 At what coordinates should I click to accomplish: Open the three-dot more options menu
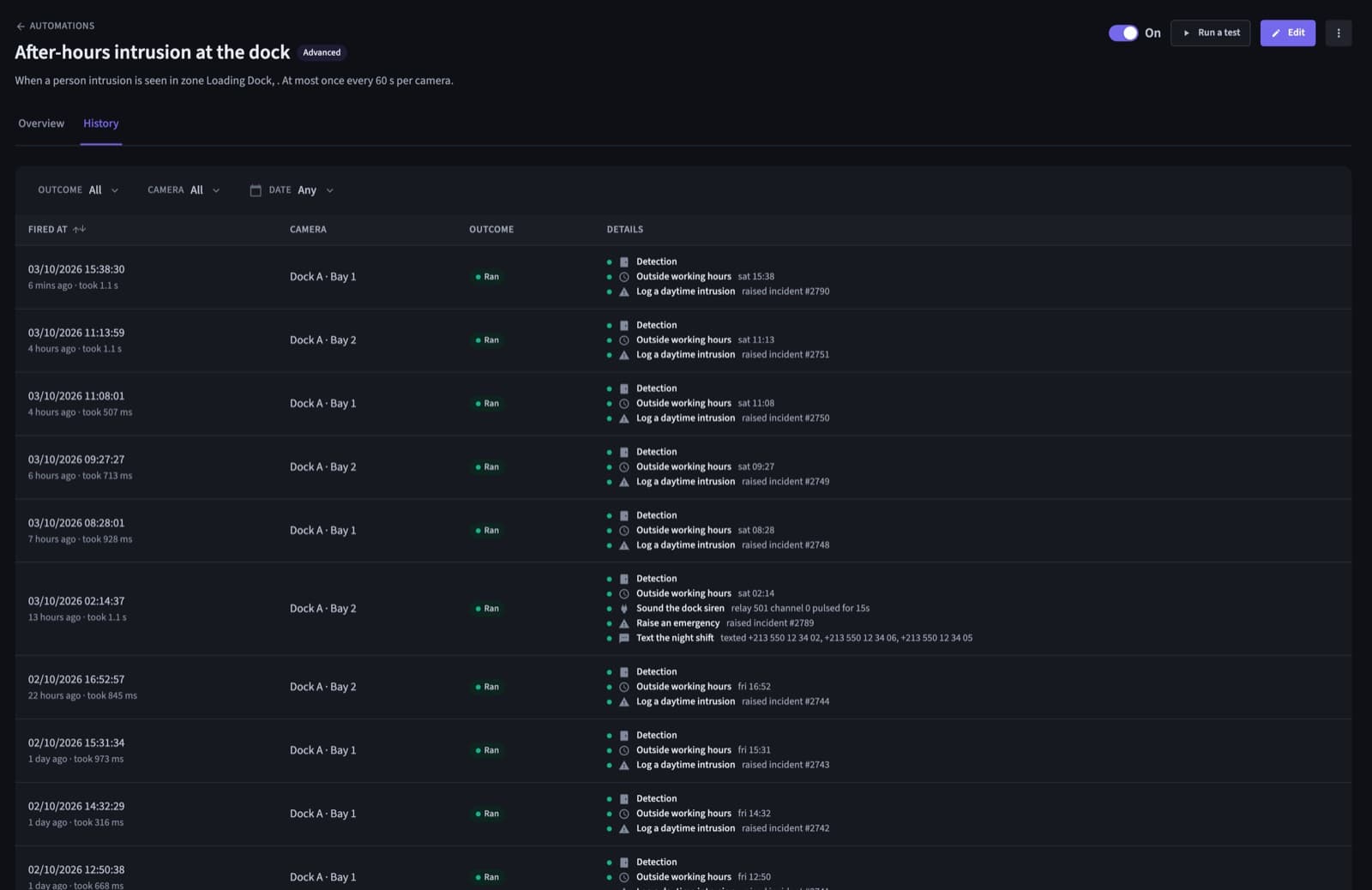click(1338, 33)
